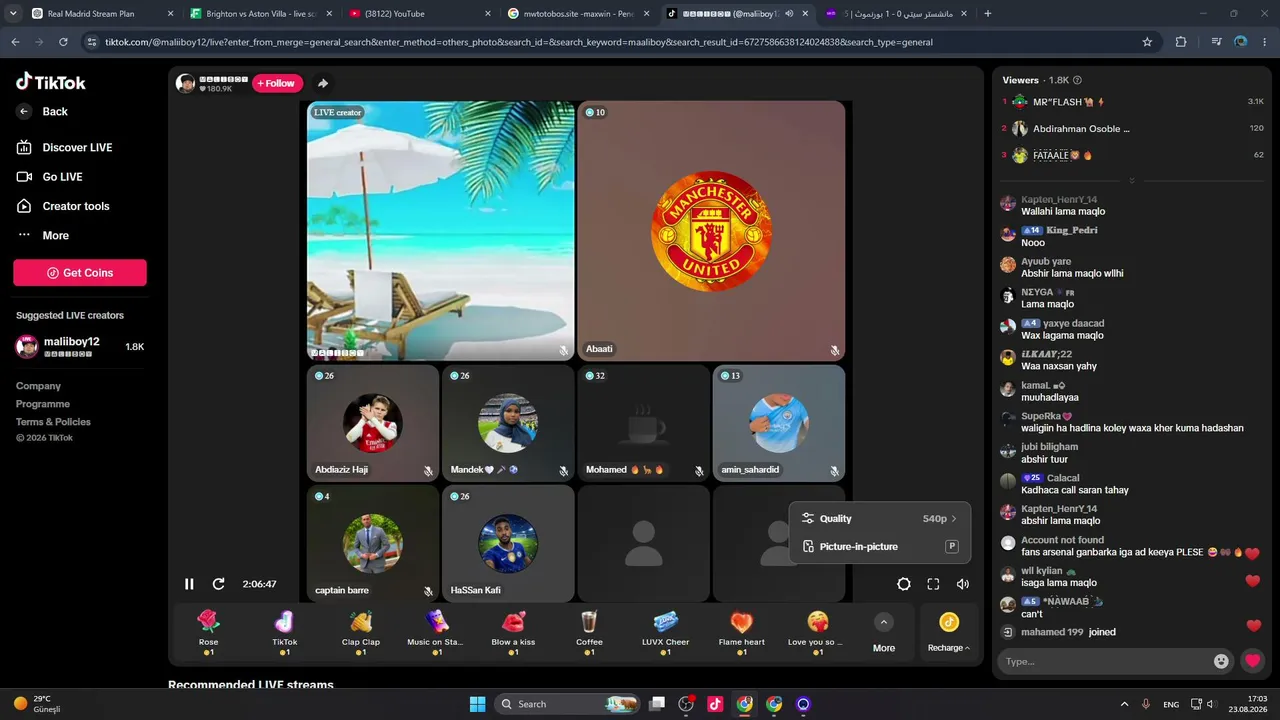Screen dimensions: 1280x720
Task: Open the Programme footer link
Action: [43, 404]
